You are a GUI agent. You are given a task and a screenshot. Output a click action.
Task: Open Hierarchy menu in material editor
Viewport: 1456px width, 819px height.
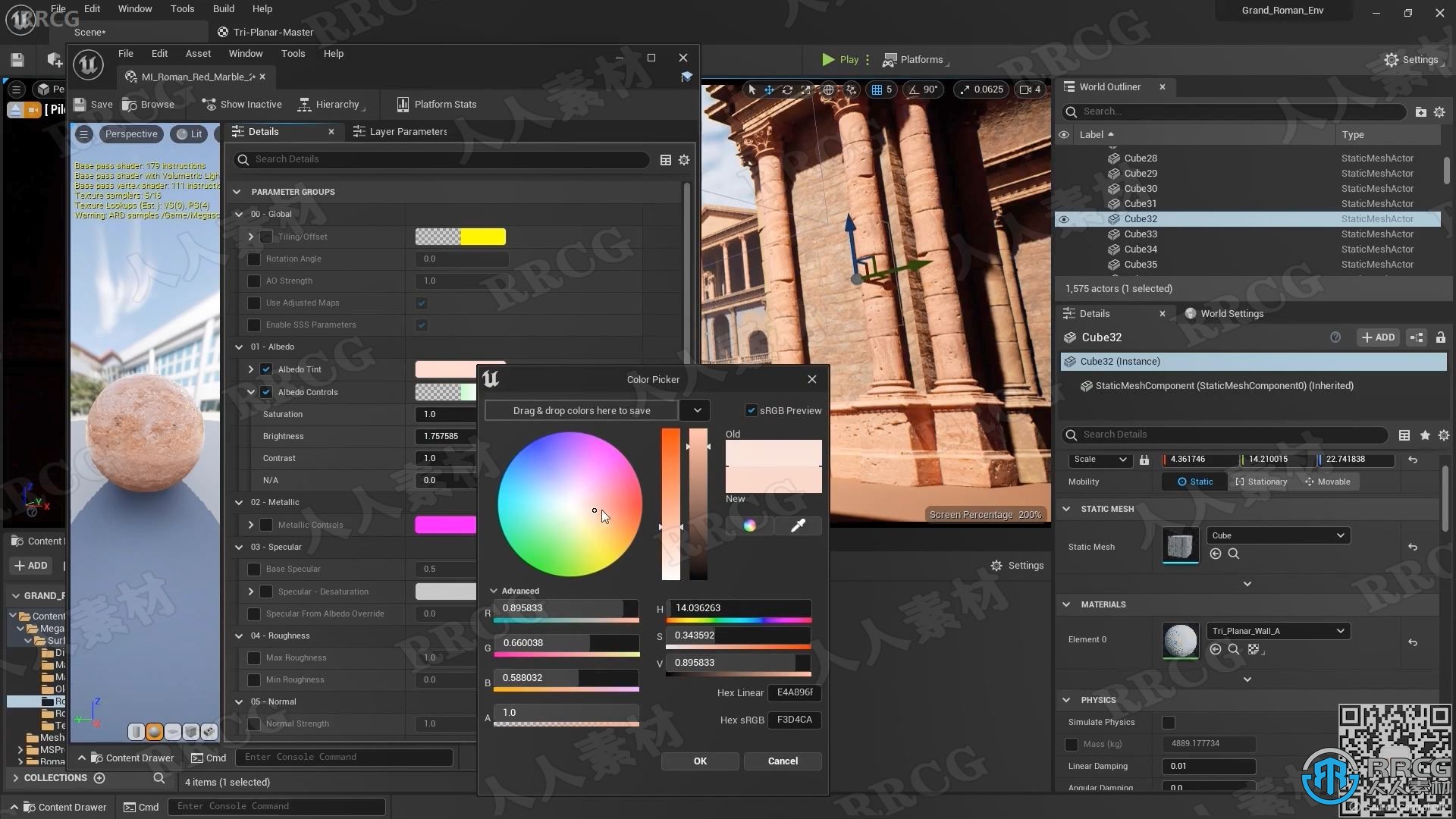pos(331,105)
